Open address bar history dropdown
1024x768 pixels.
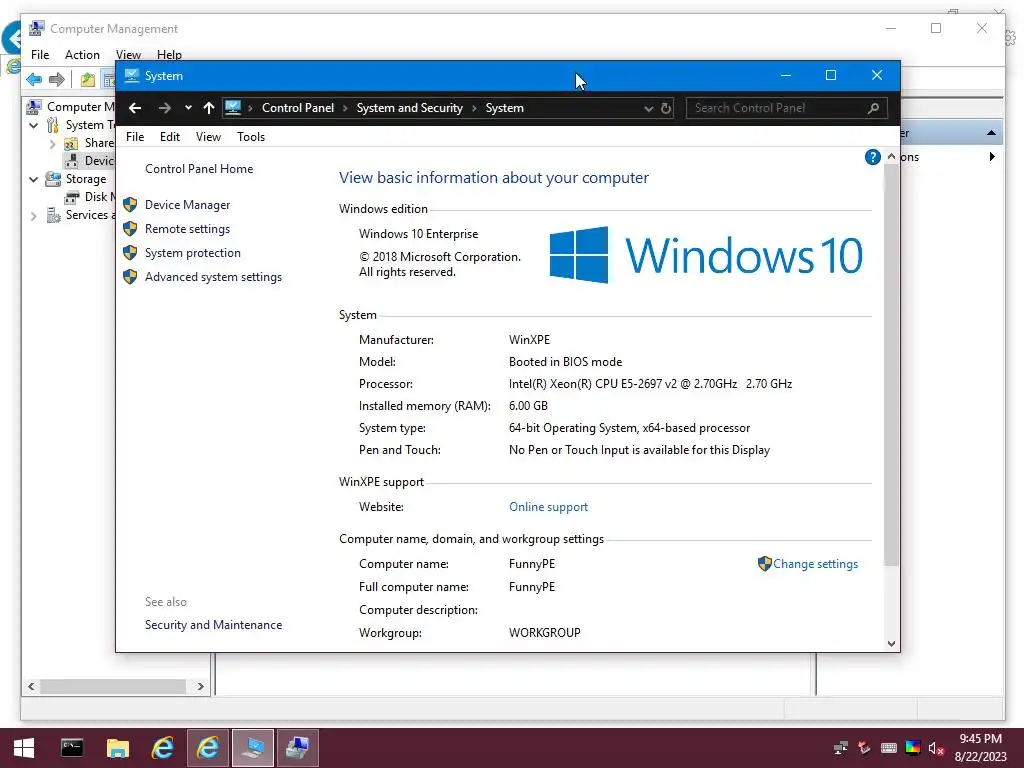(648, 109)
